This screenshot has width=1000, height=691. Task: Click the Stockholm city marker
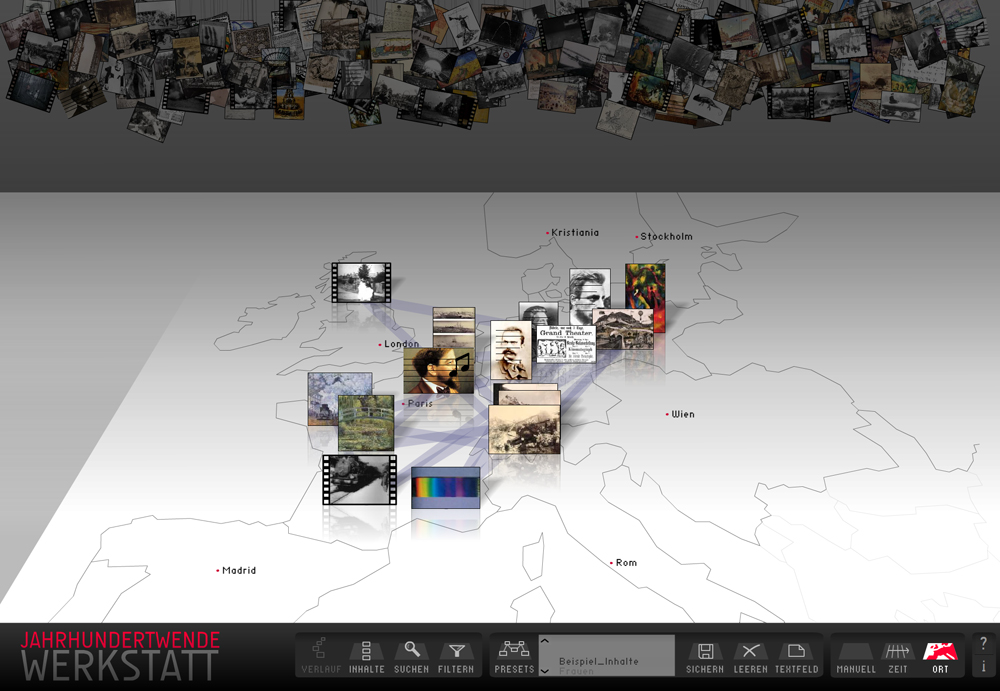(x=664, y=236)
